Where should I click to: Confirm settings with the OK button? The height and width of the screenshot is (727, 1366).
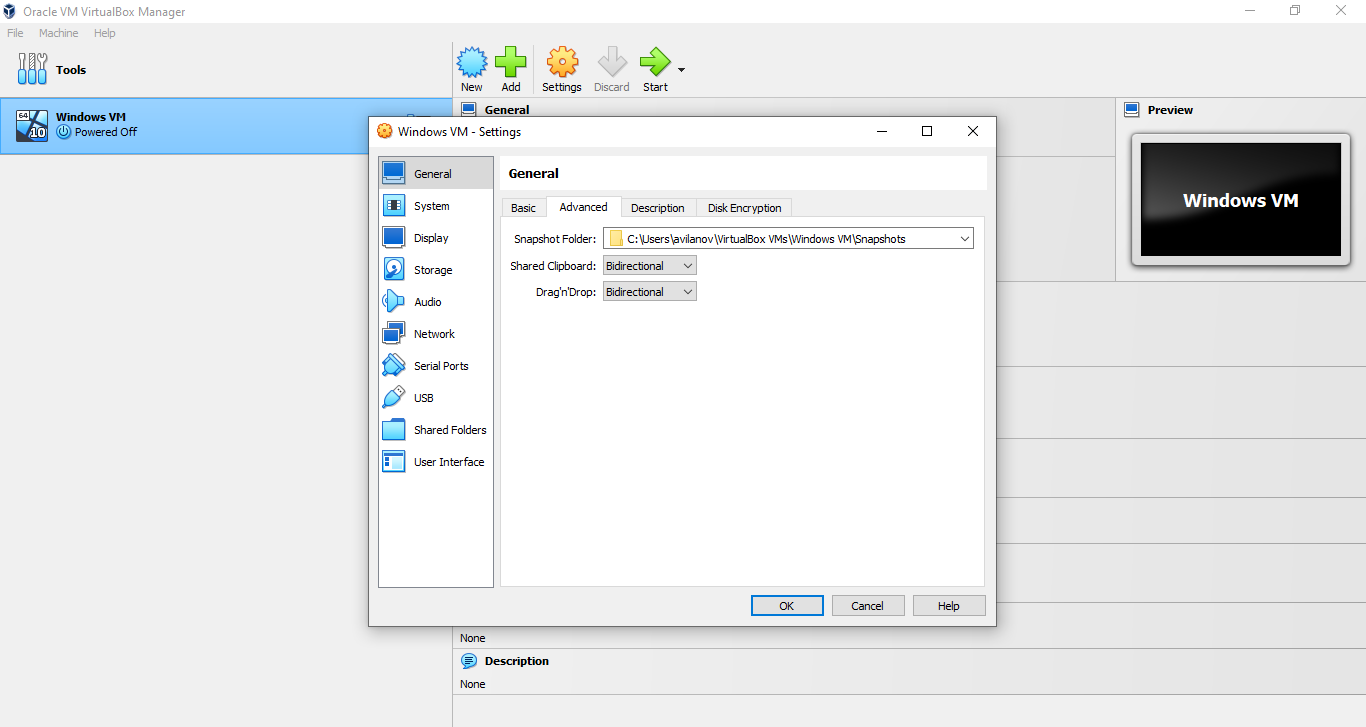[787, 606]
